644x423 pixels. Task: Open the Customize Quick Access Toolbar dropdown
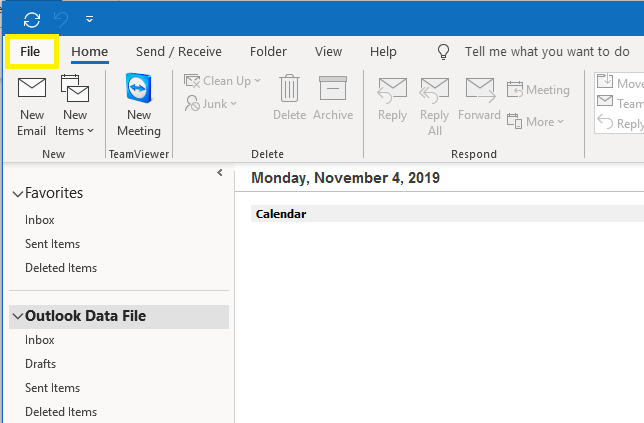coord(89,19)
